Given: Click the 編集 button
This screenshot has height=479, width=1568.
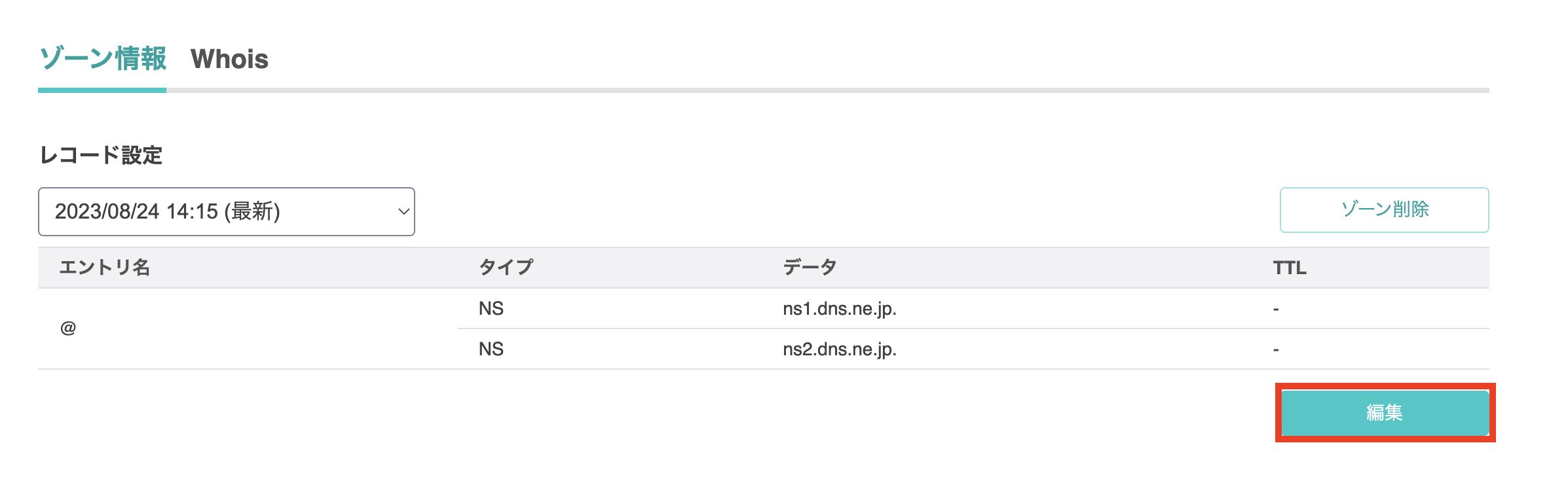Looking at the screenshot, I should (x=1384, y=412).
